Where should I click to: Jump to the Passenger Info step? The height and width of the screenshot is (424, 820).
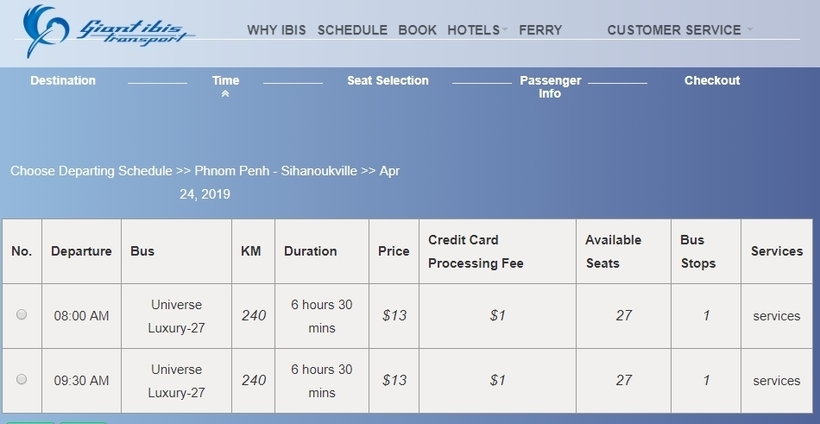[550, 87]
